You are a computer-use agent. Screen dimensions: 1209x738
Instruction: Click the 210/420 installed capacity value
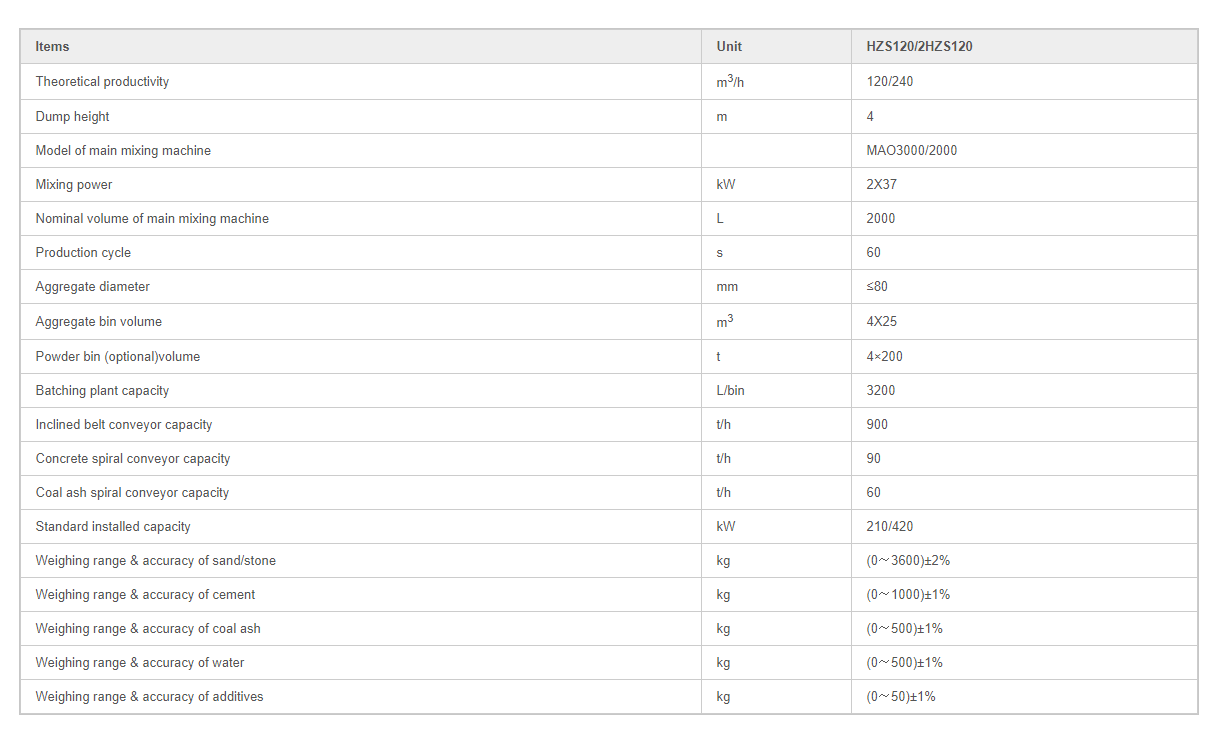[889, 527]
